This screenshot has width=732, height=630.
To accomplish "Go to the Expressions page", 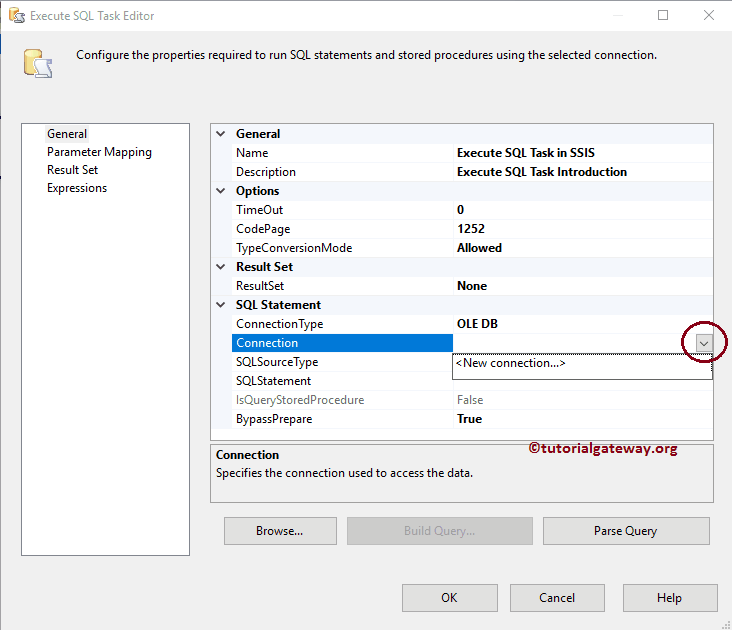I will coord(77,188).
